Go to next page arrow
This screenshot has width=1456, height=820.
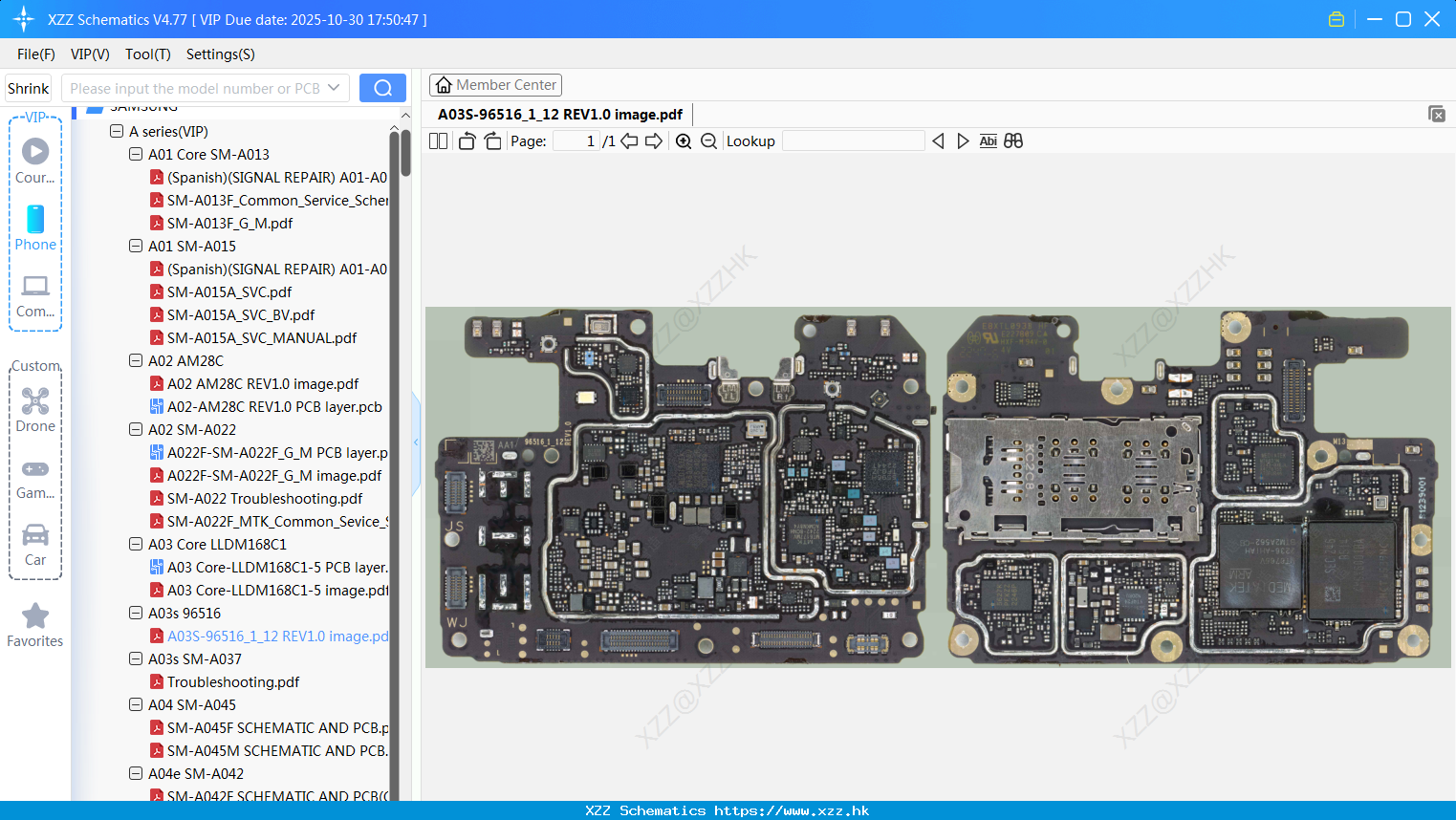pyautogui.click(x=654, y=141)
